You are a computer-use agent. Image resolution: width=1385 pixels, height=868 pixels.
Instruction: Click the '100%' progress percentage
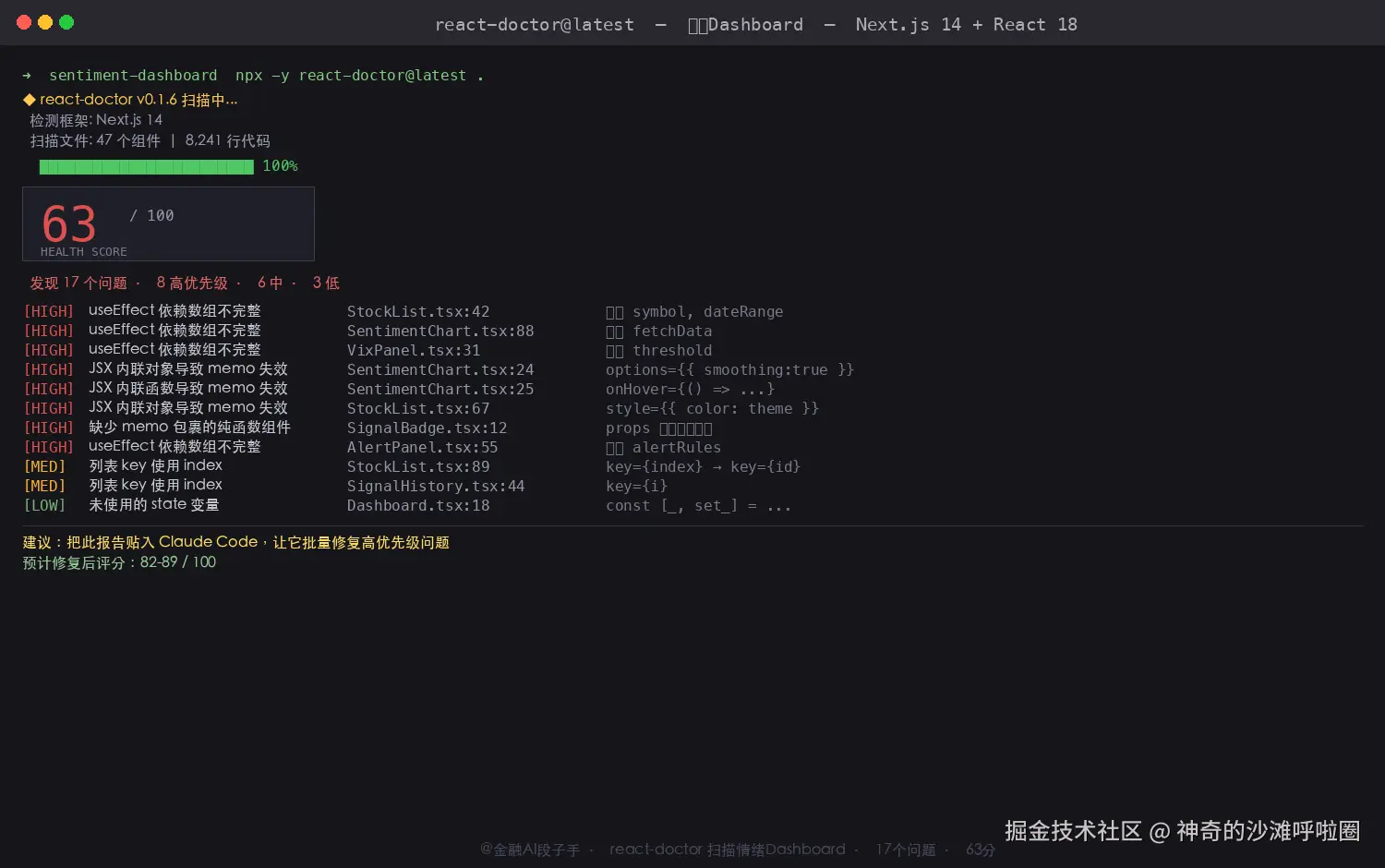pos(280,166)
